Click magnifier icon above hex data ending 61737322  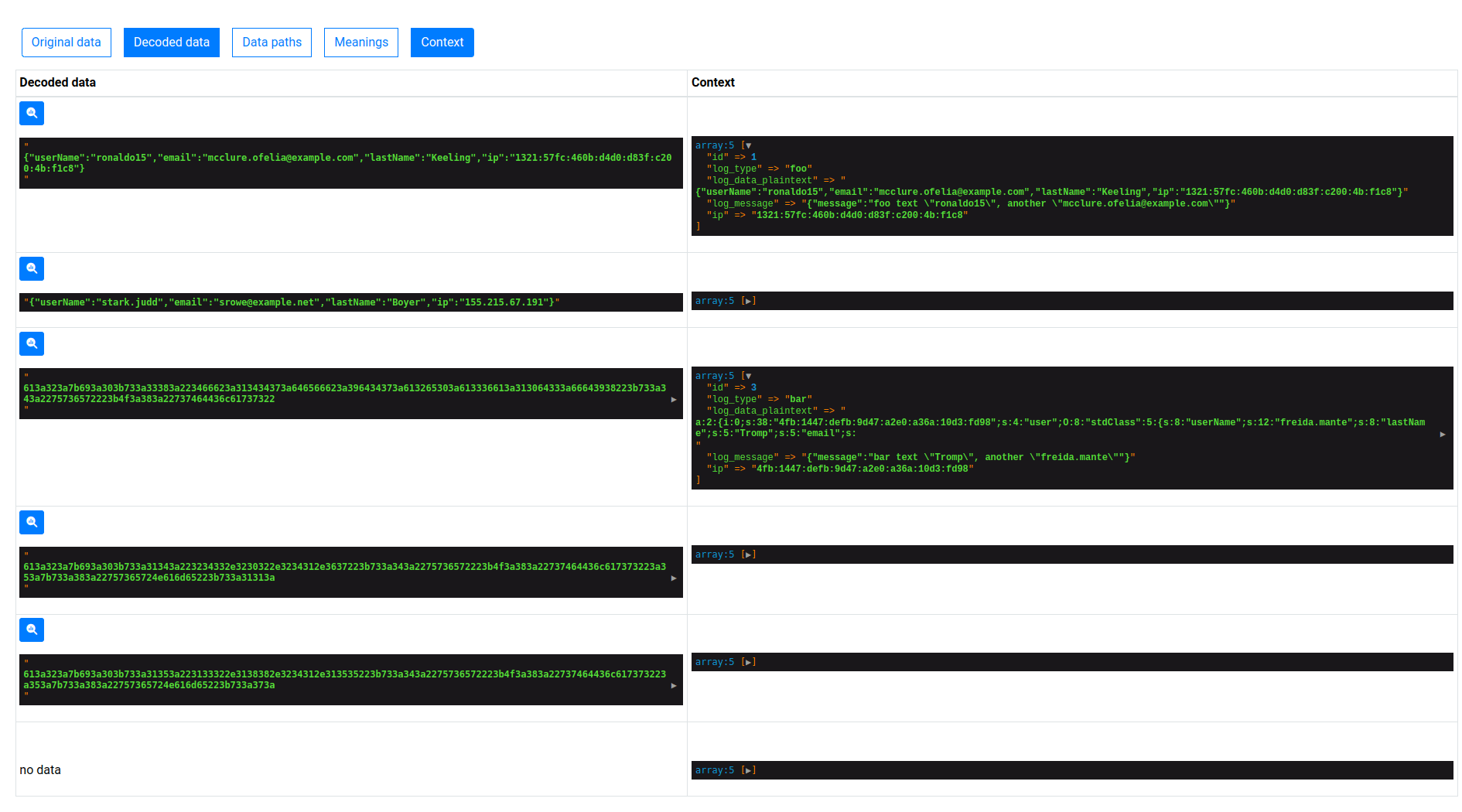32,343
